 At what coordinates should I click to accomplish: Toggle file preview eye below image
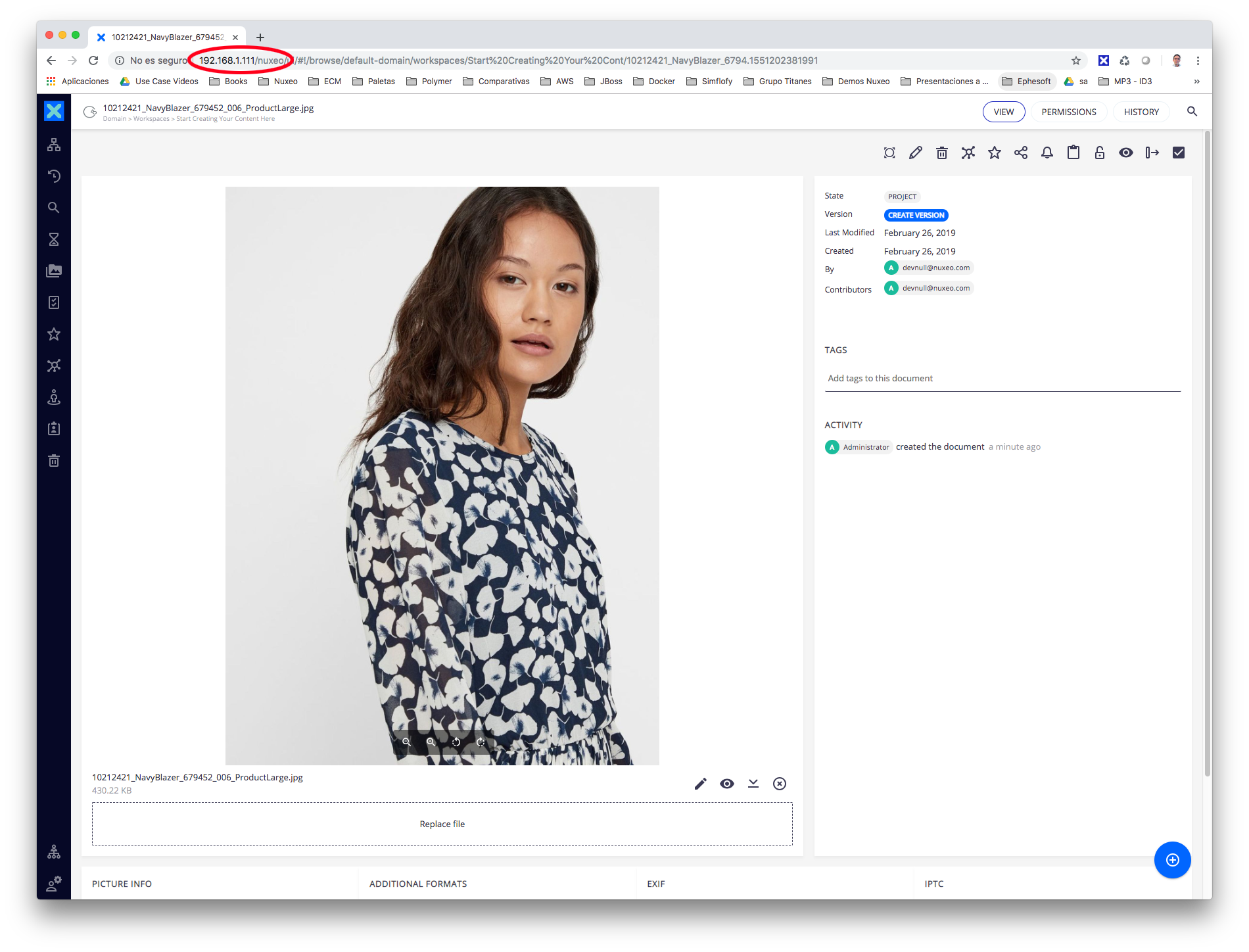pos(726,784)
